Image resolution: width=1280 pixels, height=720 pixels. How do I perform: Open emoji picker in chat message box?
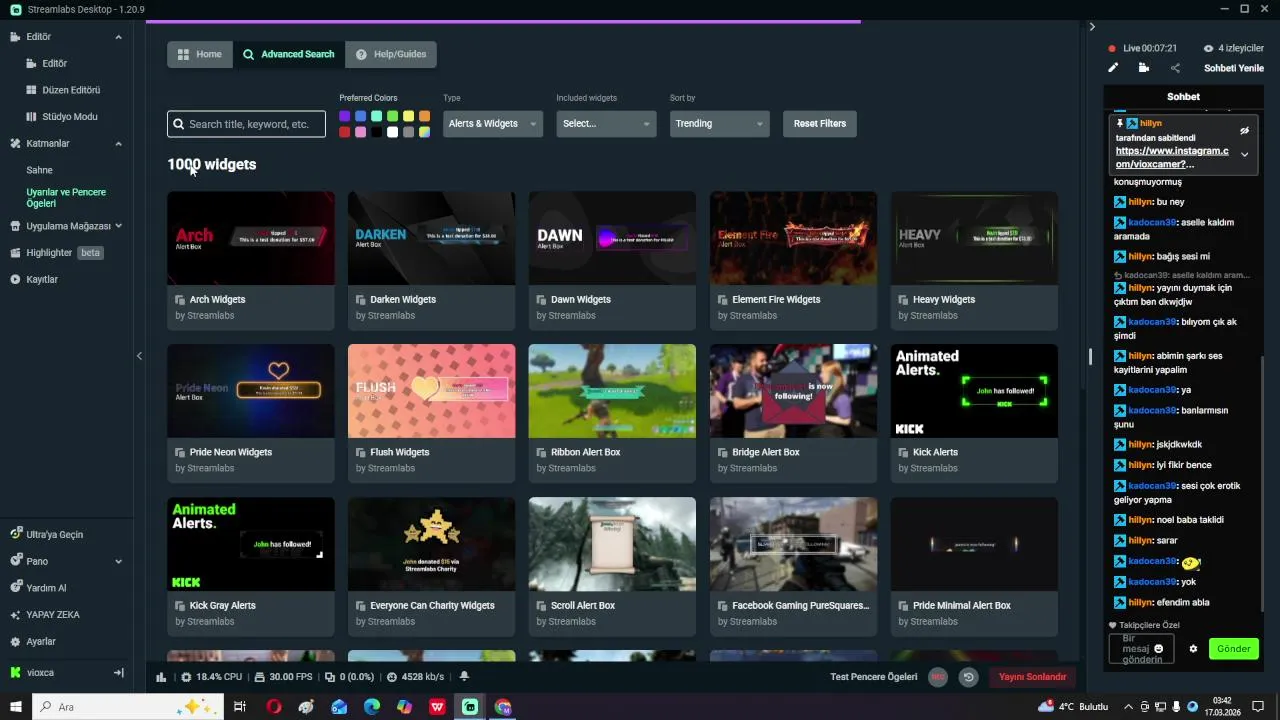[x=1159, y=649]
